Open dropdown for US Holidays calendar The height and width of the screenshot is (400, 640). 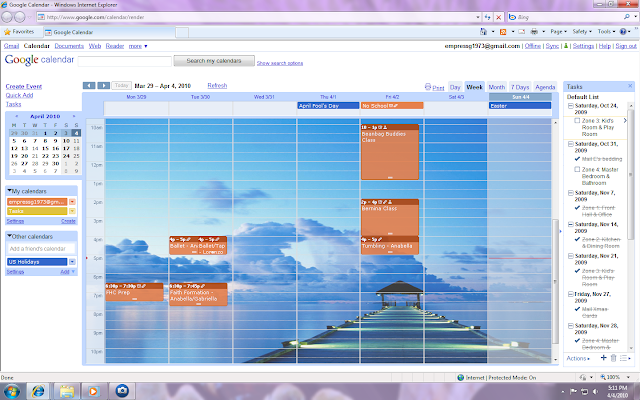72,262
